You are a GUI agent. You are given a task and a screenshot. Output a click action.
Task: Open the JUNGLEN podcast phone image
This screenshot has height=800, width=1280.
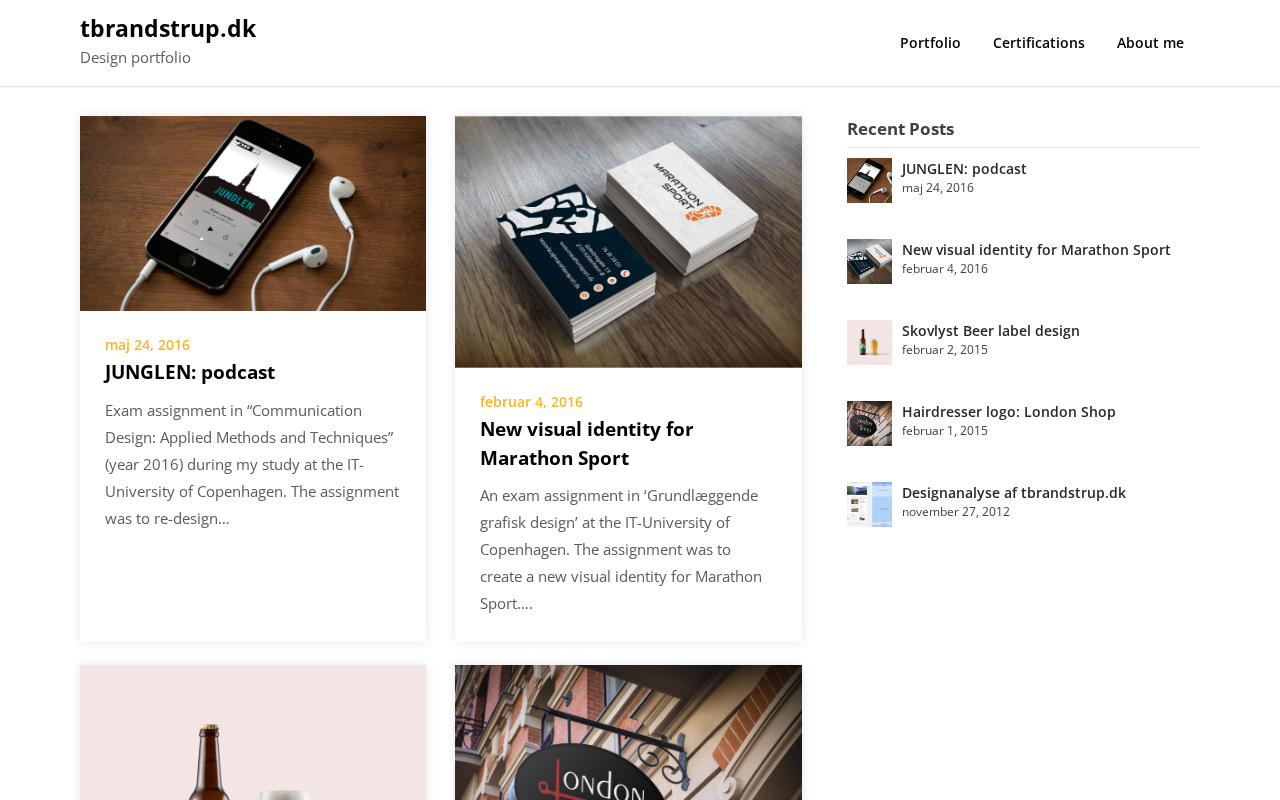(253, 213)
